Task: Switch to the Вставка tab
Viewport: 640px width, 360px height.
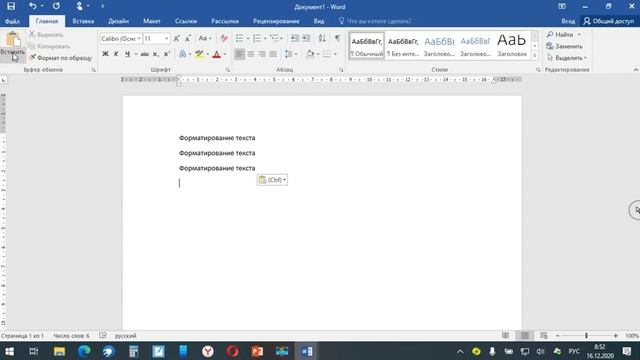Action: (x=83, y=21)
